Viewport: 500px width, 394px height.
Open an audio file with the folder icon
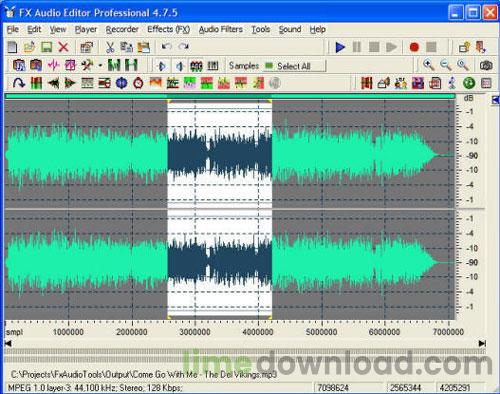click(x=30, y=47)
